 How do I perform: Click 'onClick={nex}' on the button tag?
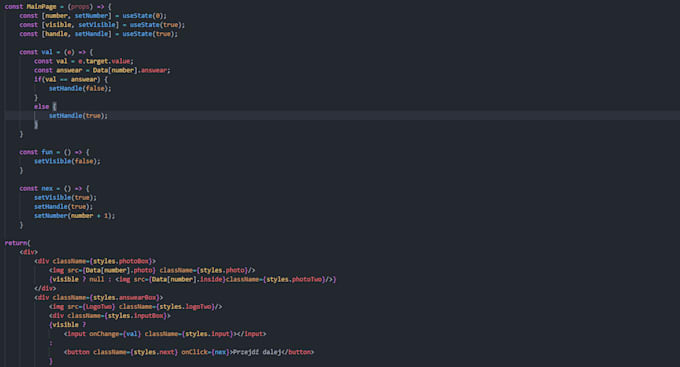tap(206, 352)
